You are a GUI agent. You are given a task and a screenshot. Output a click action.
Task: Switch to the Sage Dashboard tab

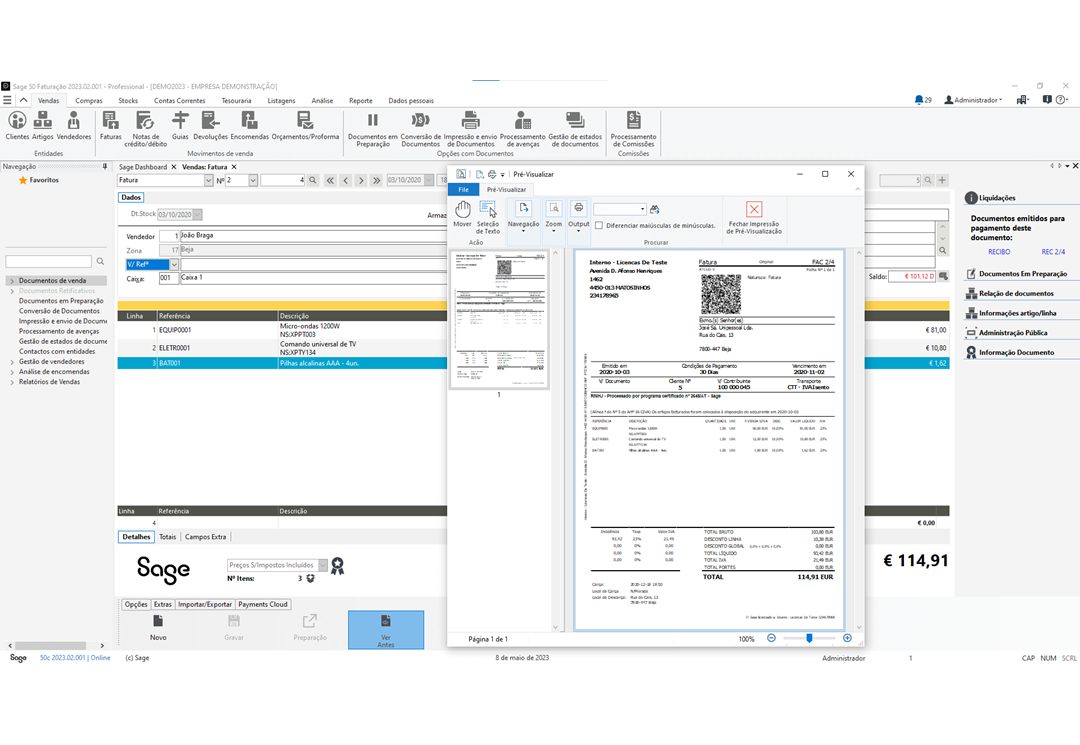(143, 167)
